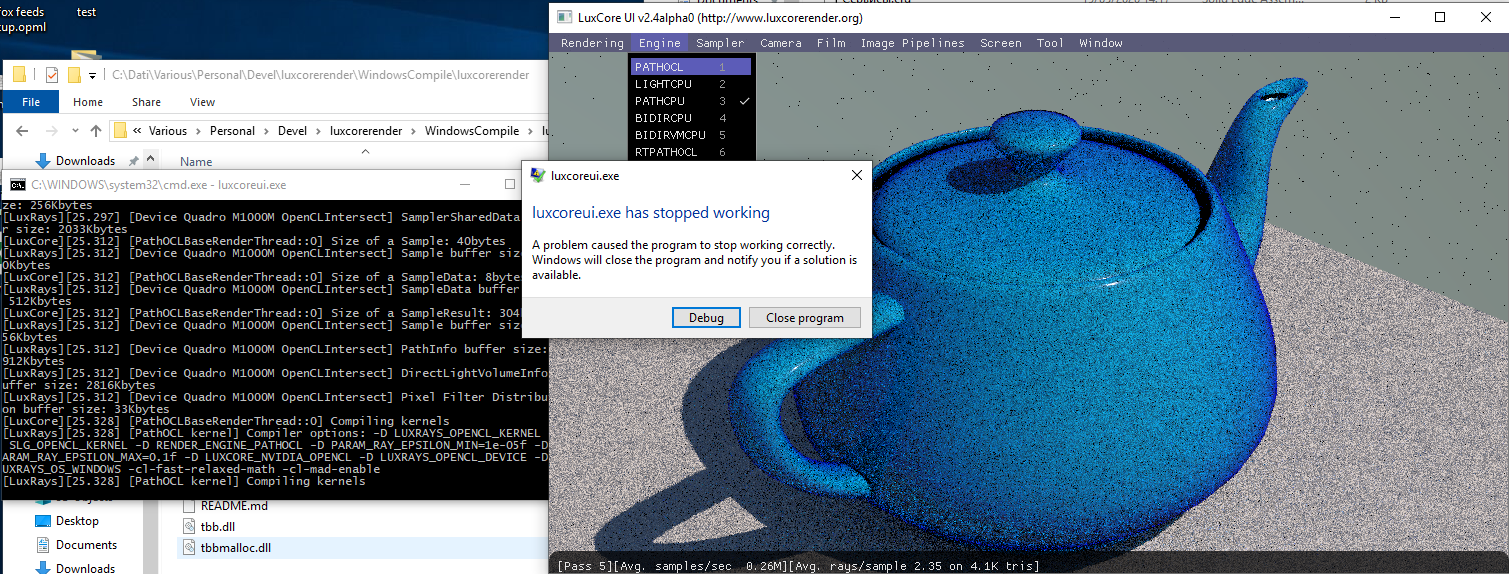Image resolution: width=1509 pixels, height=574 pixels.
Task: Click the Close program button
Action: 804,318
